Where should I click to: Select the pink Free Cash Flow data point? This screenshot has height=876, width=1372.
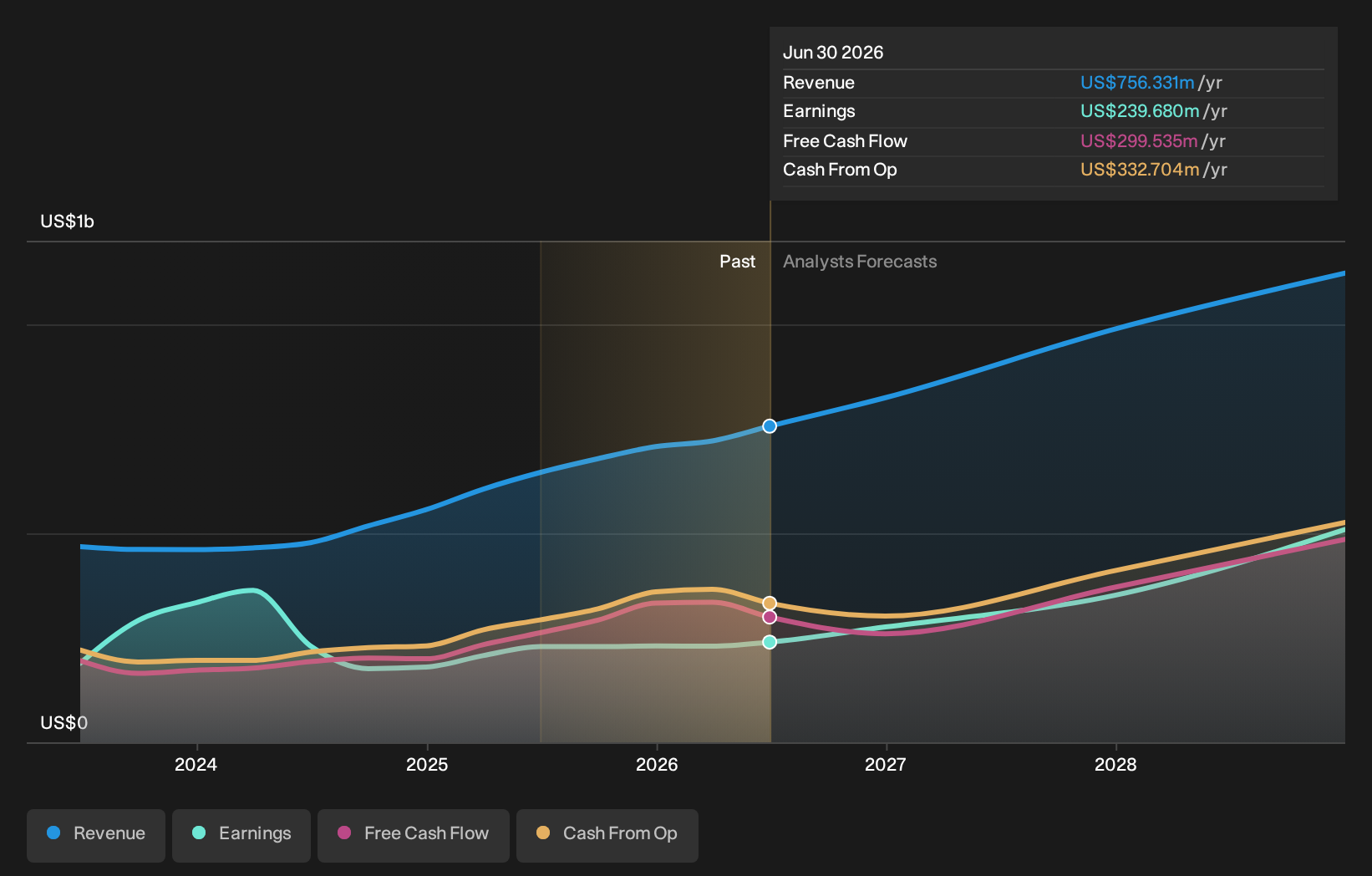click(770, 617)
